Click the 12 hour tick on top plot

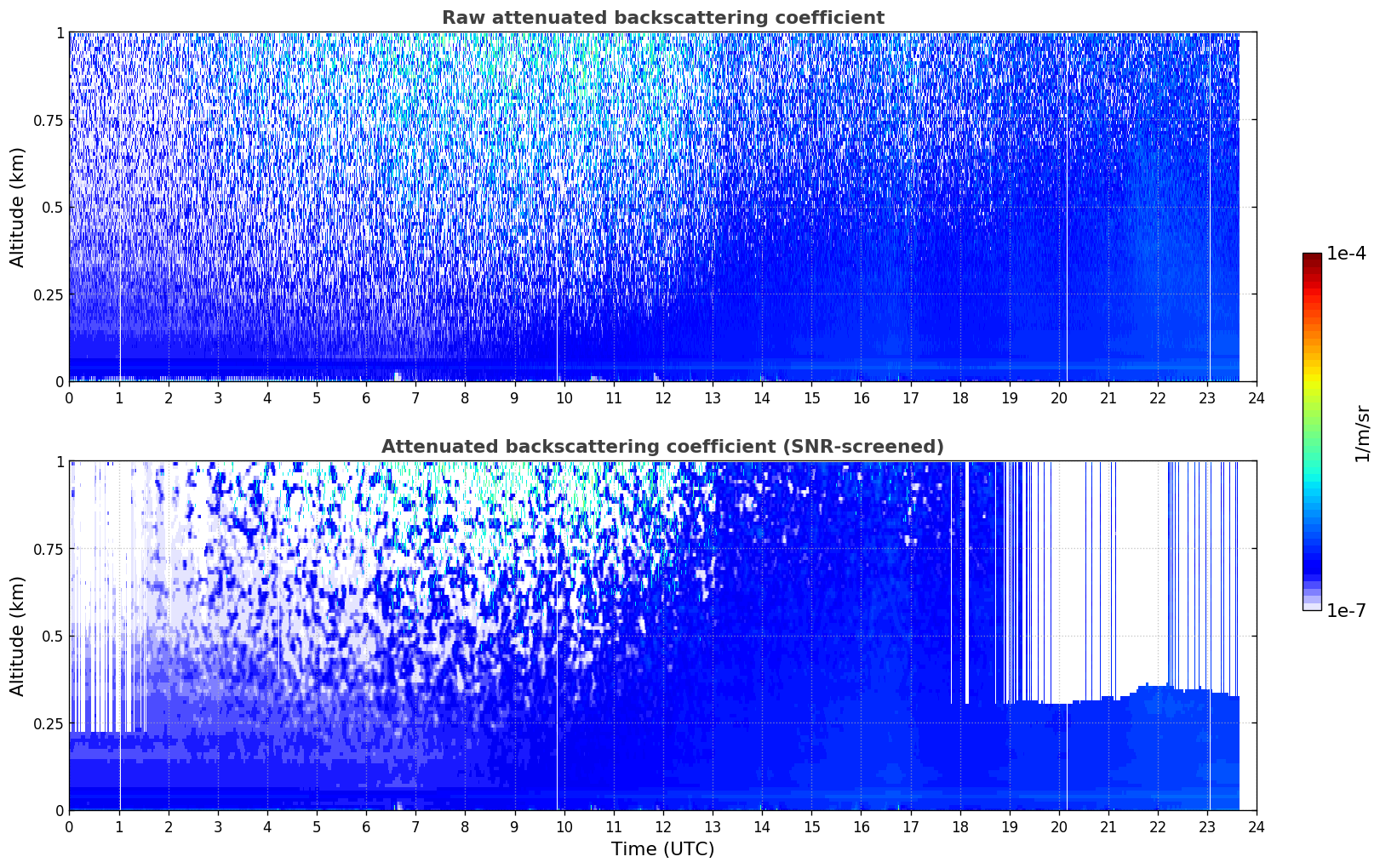(x=662, y=398)
